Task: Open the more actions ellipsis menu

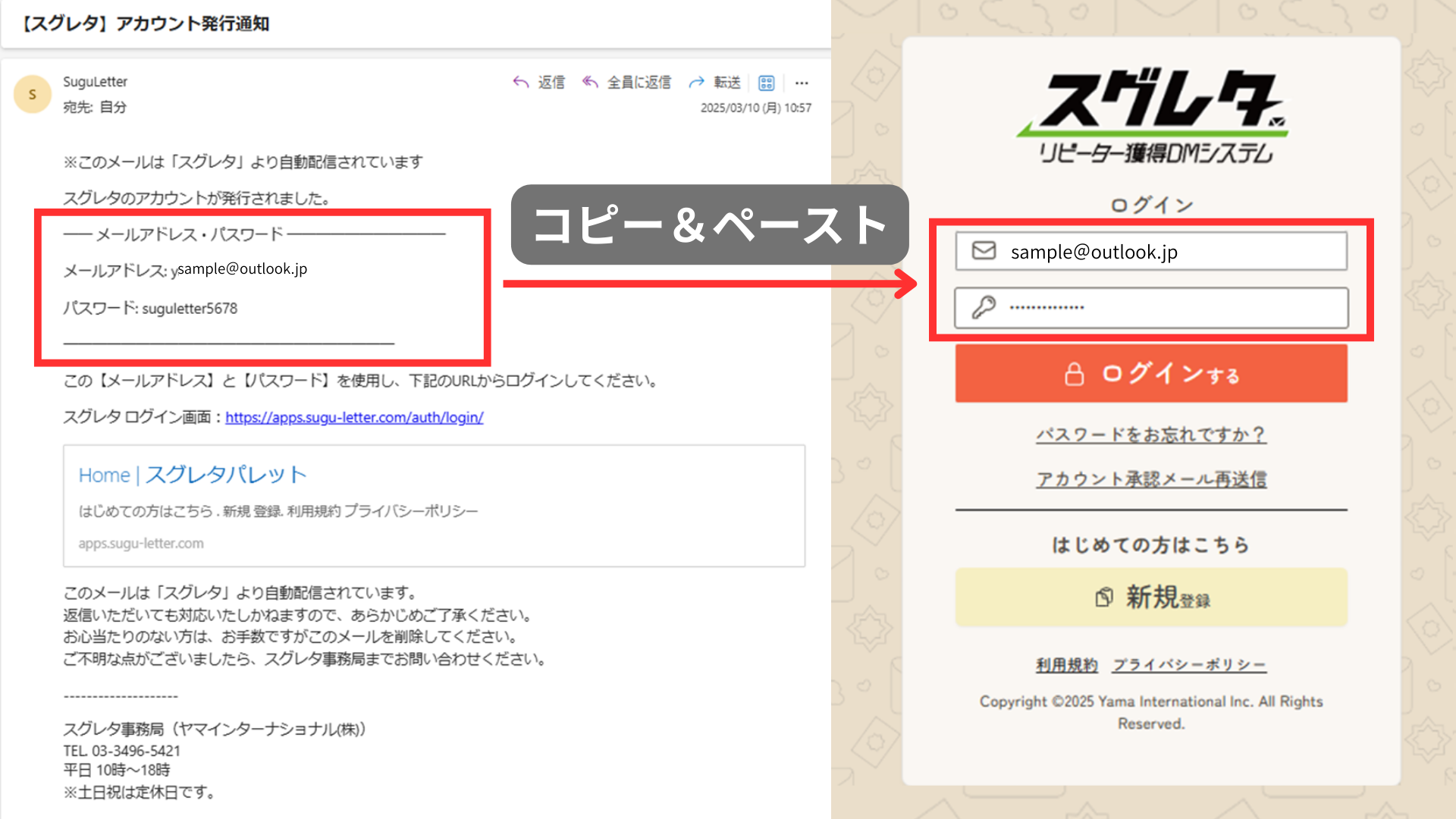Action: pos(802,83)
